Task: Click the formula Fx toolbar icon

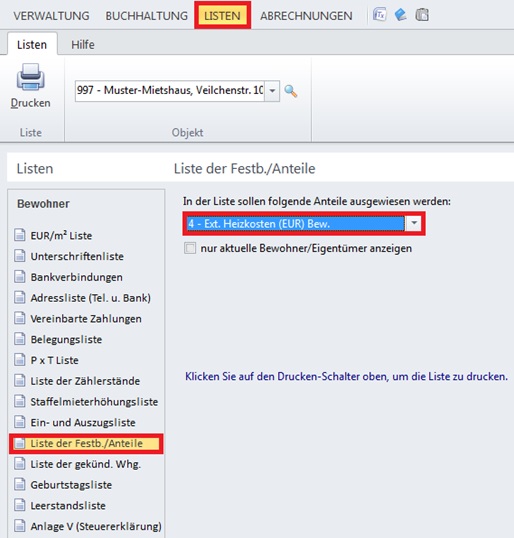Action: (x=379, y=15)
